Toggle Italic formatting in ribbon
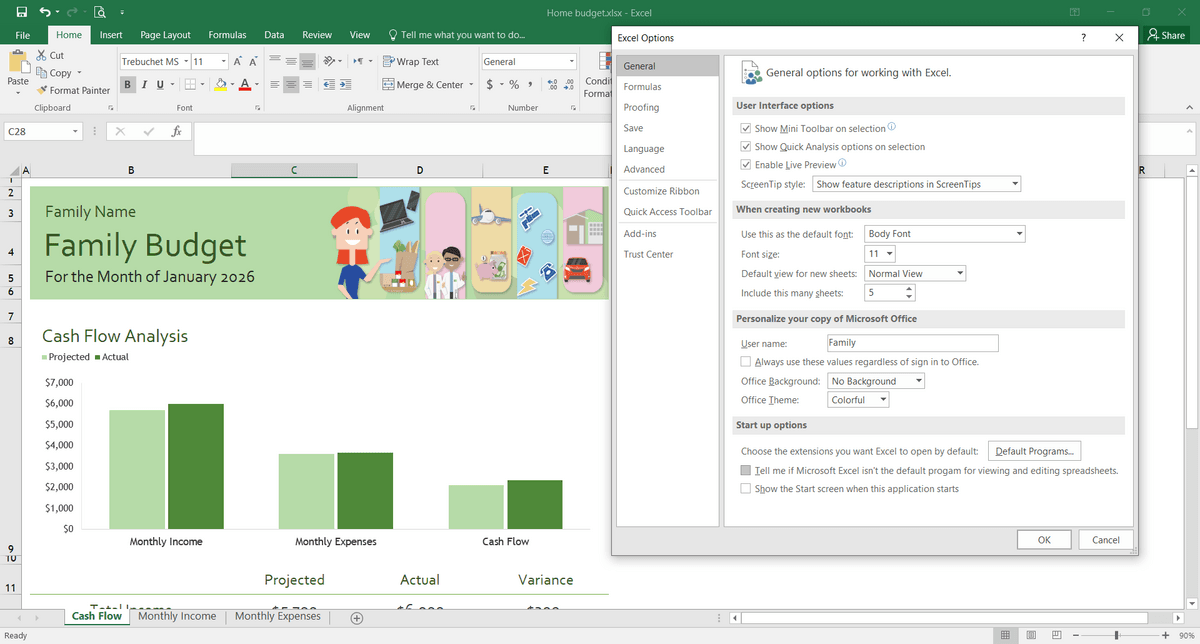Viewport: 1200px width, 644px height. 144,85
